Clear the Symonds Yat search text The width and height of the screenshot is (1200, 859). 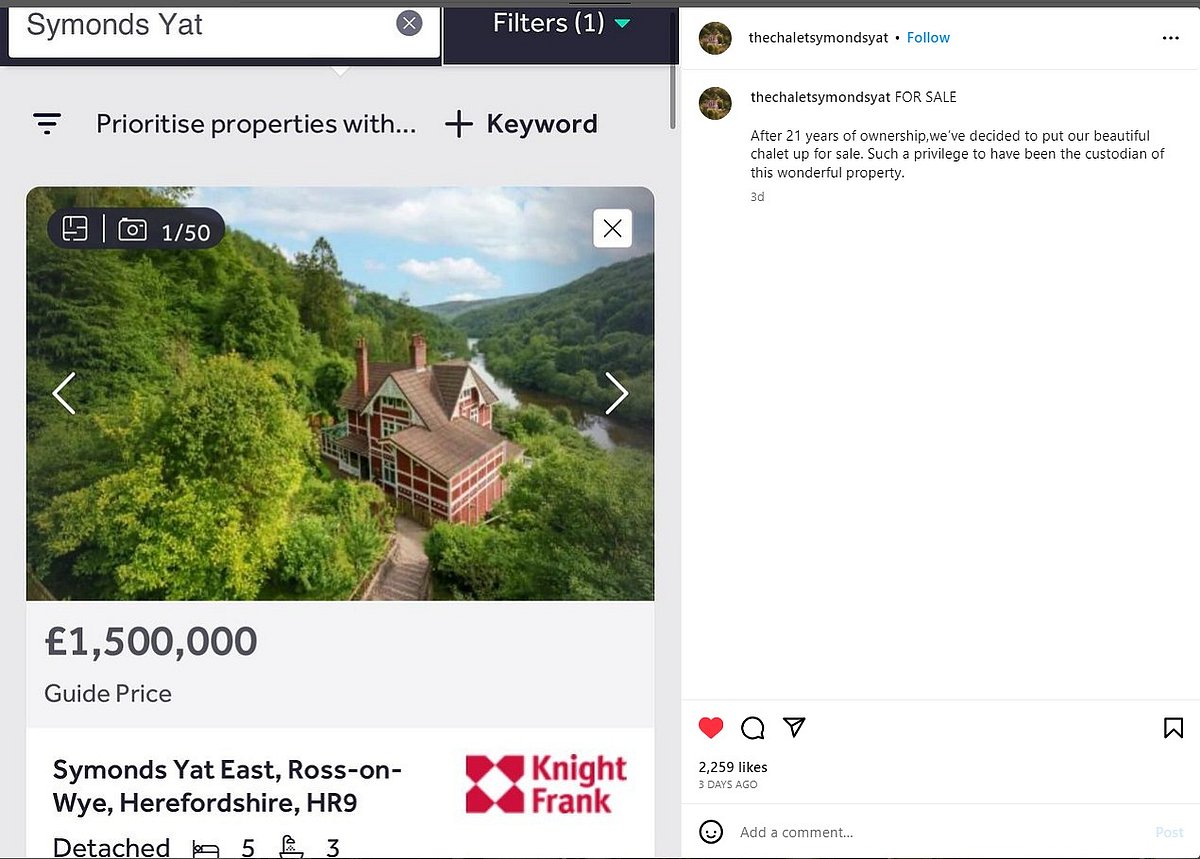pos(409,24)
